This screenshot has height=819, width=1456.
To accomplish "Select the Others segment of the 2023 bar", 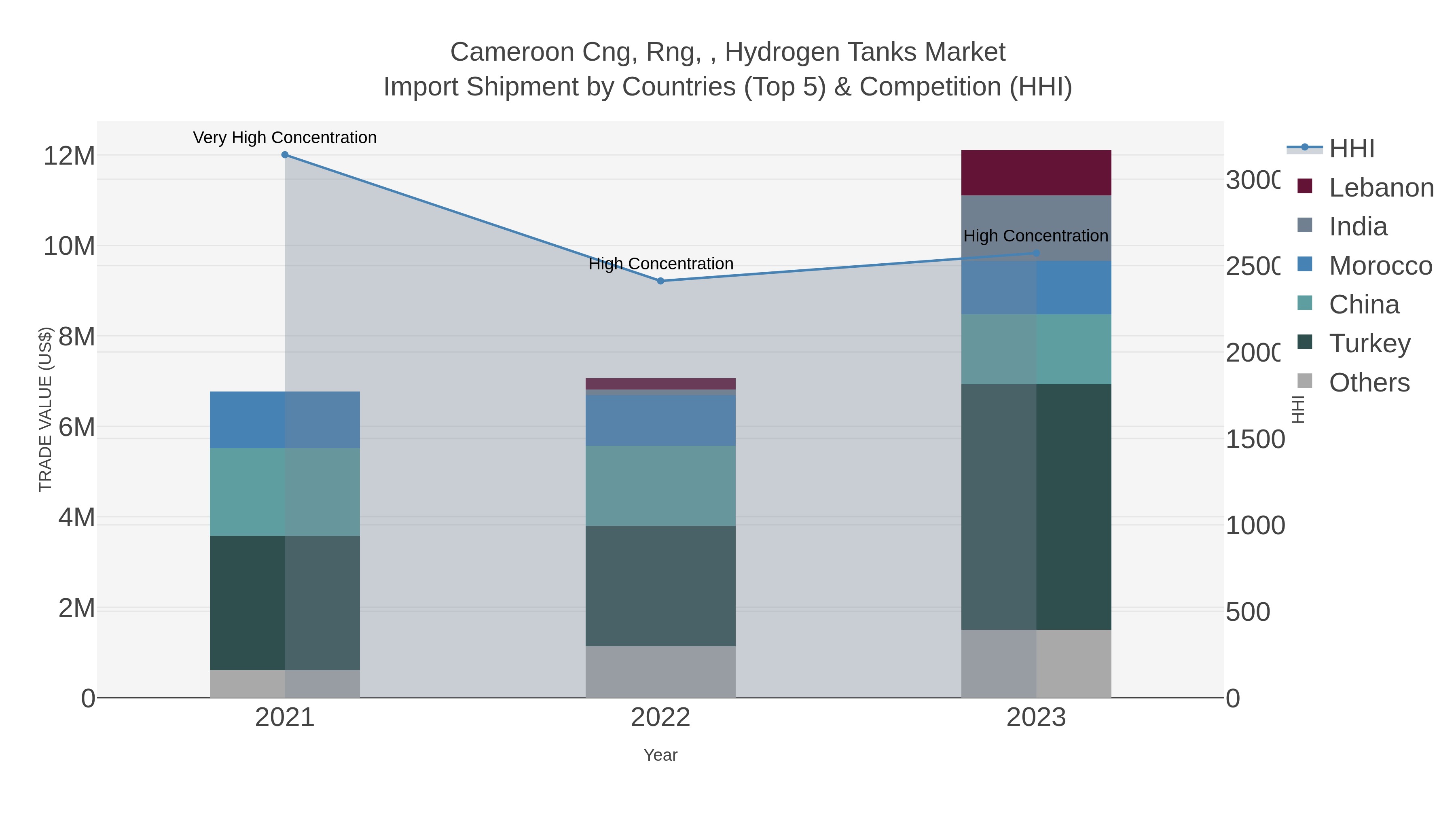I will 1036,664.
